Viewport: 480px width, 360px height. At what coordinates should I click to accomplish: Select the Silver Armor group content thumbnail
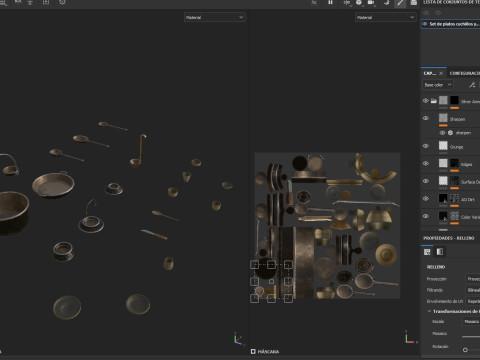point(443,100)
